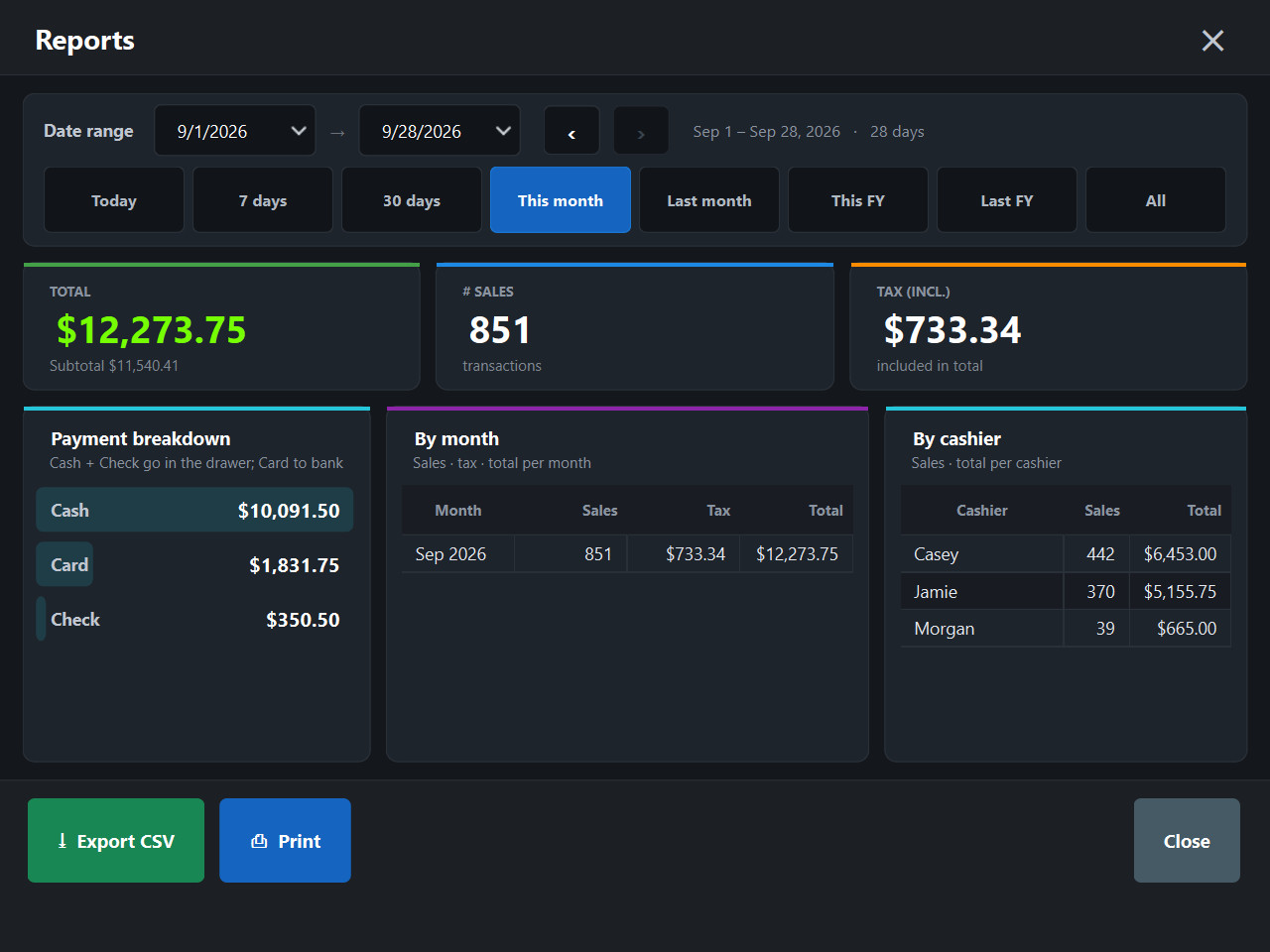This screenshot has height=952, width=1270.
Task: Select the Sep 2026 month row
Action: pyautogui.click(x=627, y=554)
